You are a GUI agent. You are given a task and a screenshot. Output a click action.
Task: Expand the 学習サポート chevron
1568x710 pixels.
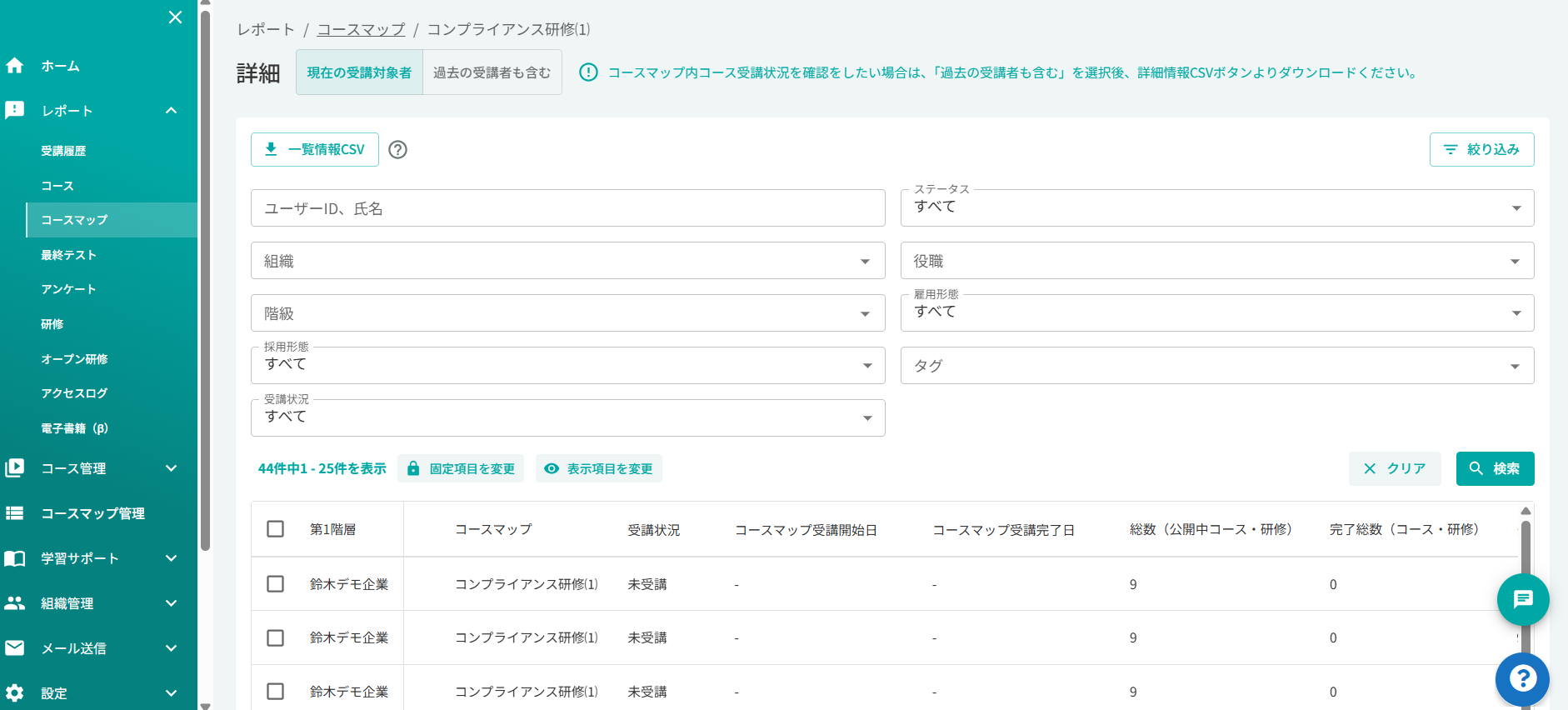(x=171, y=558)
